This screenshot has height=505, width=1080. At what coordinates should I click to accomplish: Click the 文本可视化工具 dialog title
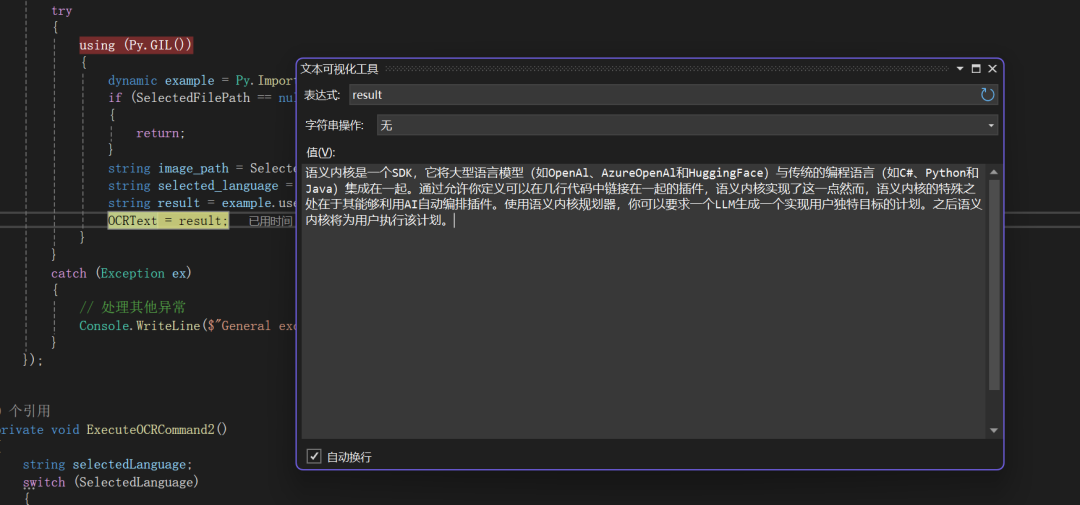tap(340, 69)
